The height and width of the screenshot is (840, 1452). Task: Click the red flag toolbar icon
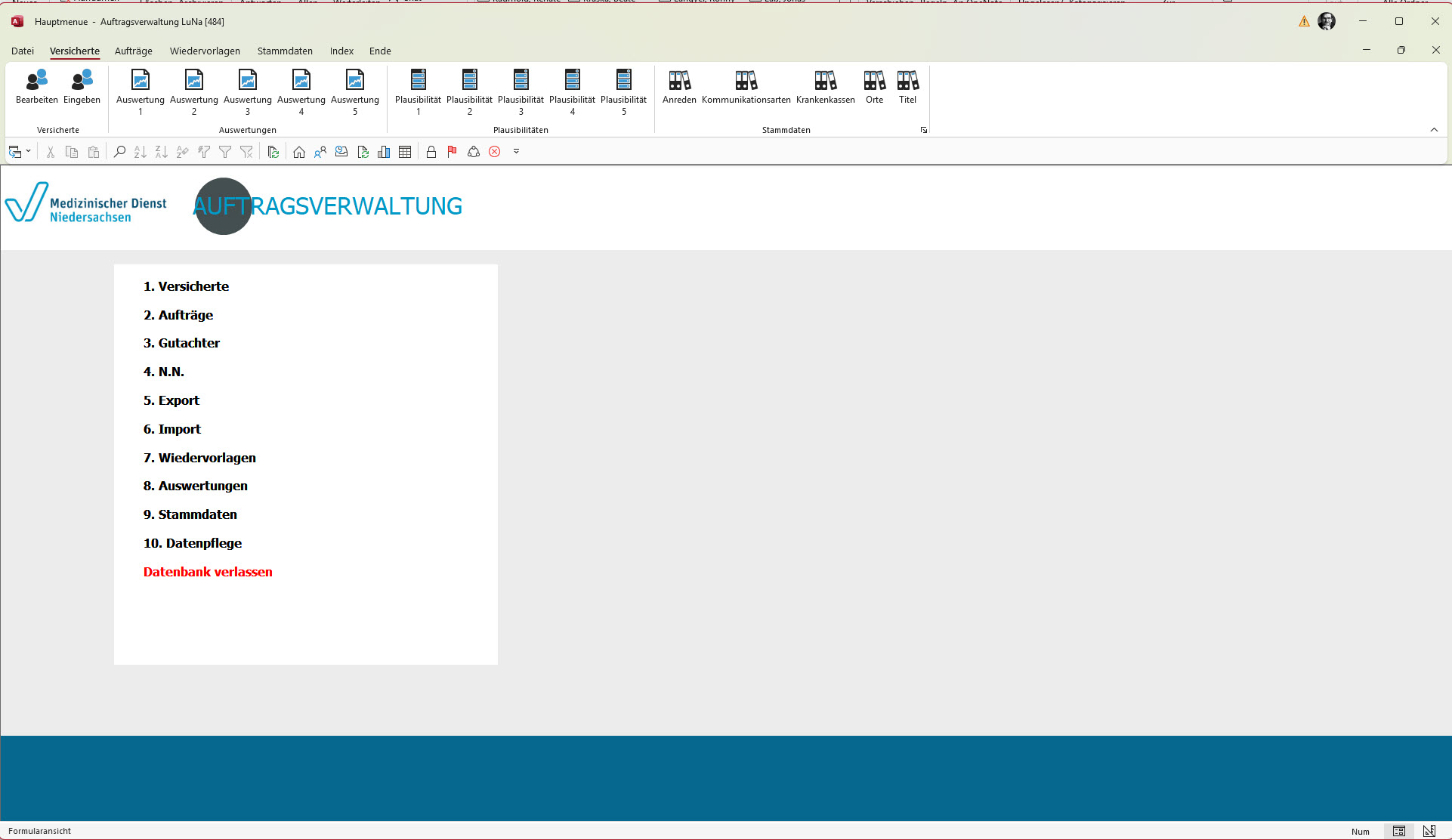pyautogui.click(x=452, y=152)
